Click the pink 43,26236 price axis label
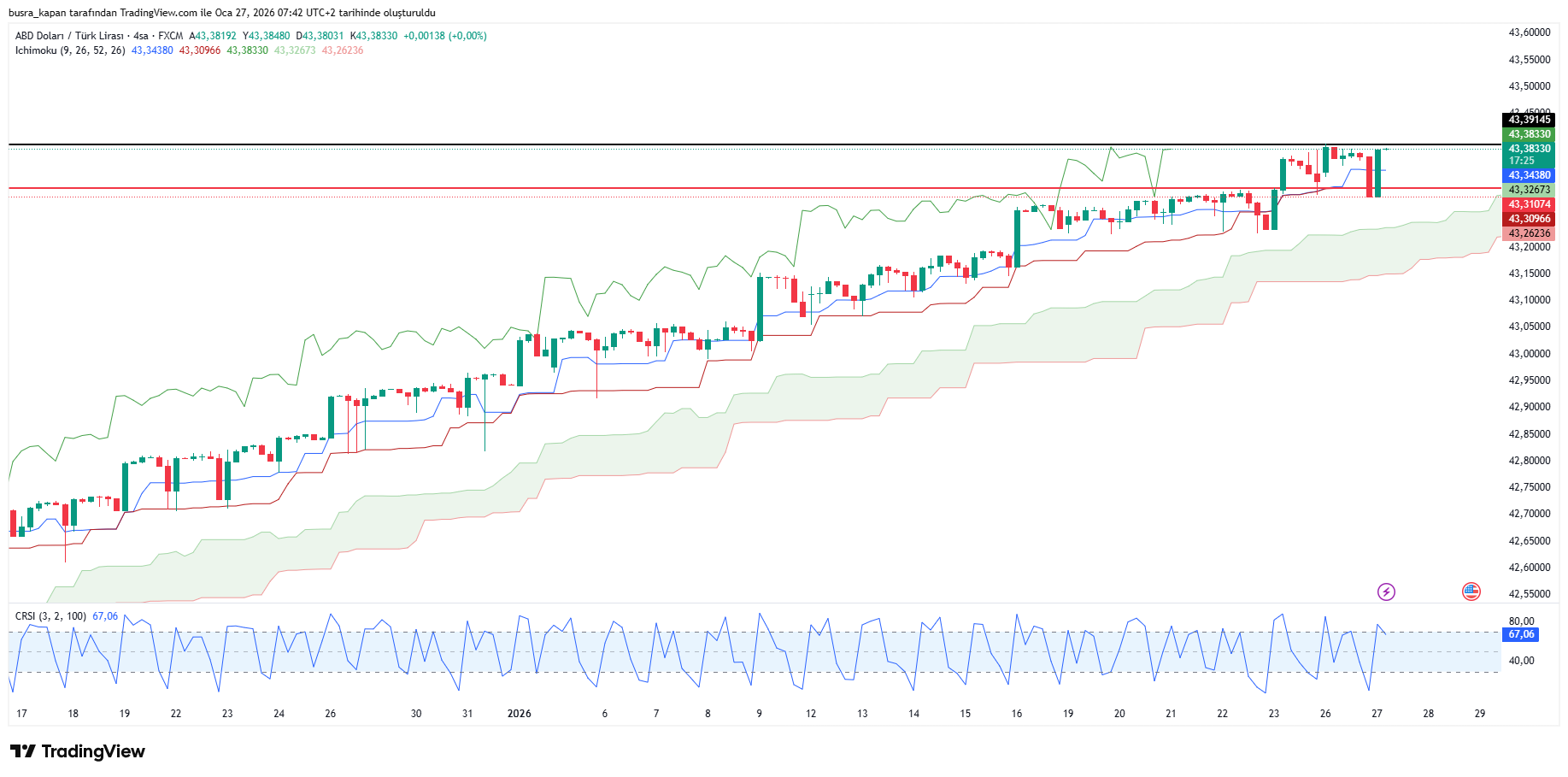The height and width of the screenshot is (777, 1568). click(1529, 233)
